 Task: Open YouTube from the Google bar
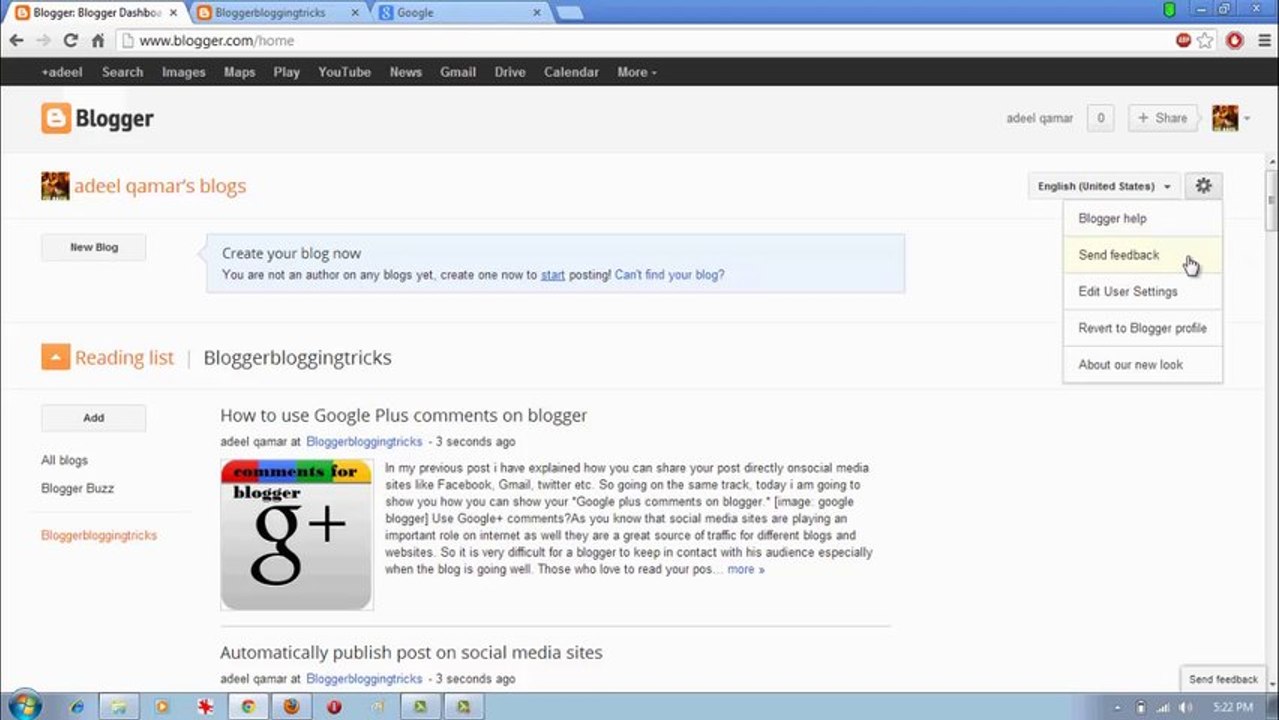click(344, 72)
